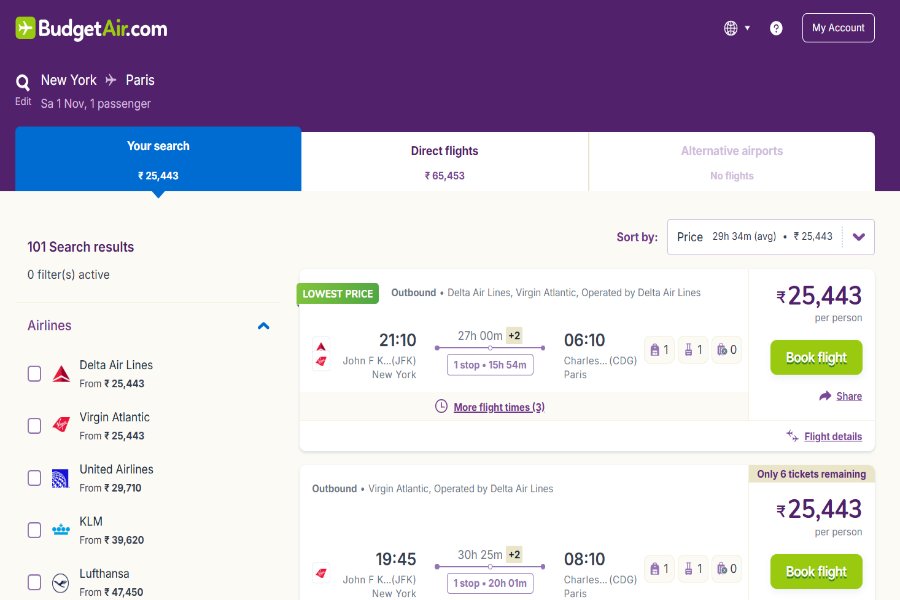Click the United Airlines logo
This screenshot has height=600, width=900.
60,478
